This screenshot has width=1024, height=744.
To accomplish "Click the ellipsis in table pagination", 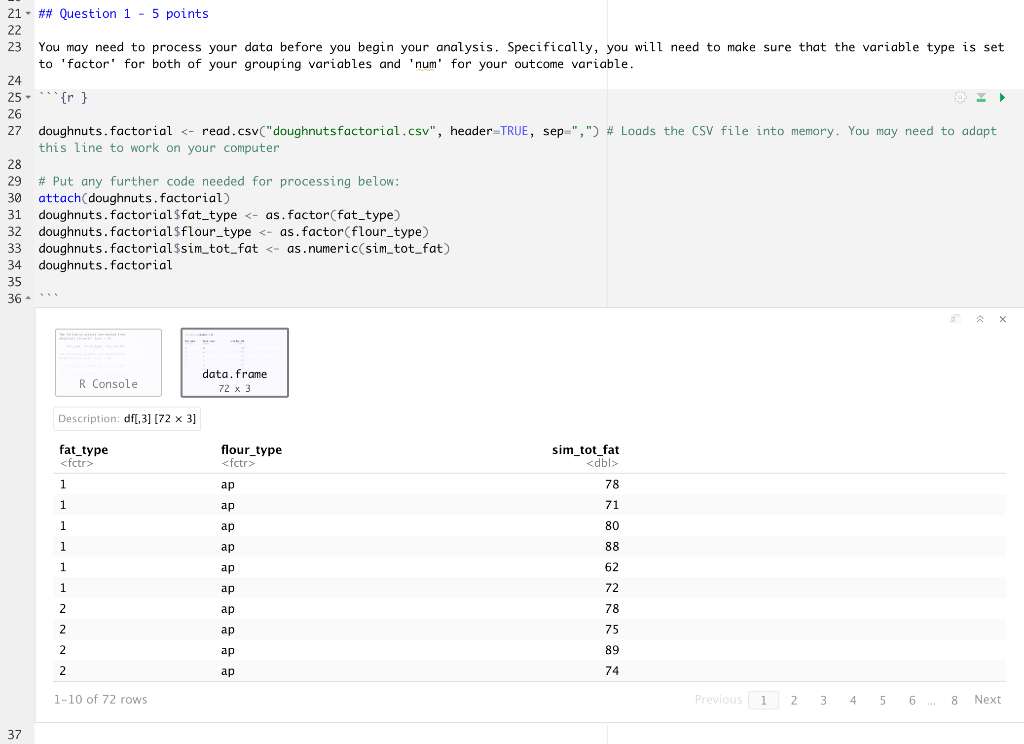I will tap(931, 702).
